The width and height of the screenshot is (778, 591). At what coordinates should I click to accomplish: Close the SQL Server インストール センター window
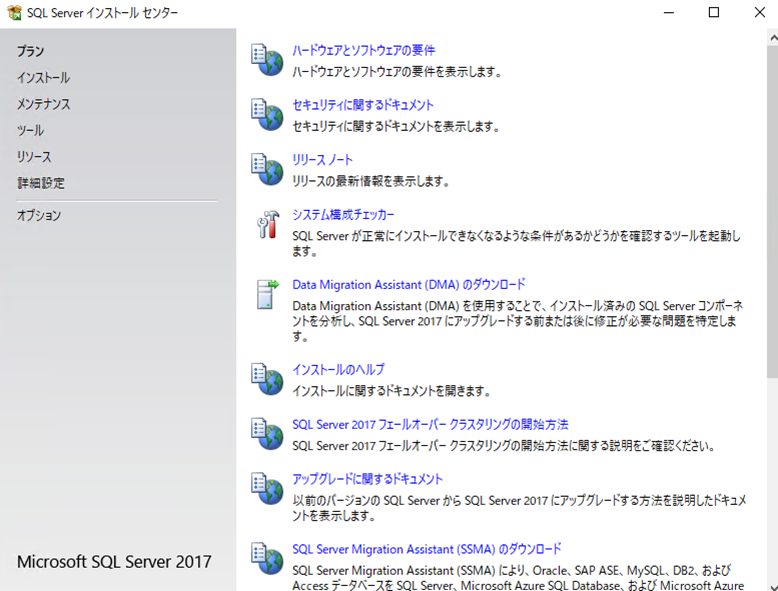point(760,12)
